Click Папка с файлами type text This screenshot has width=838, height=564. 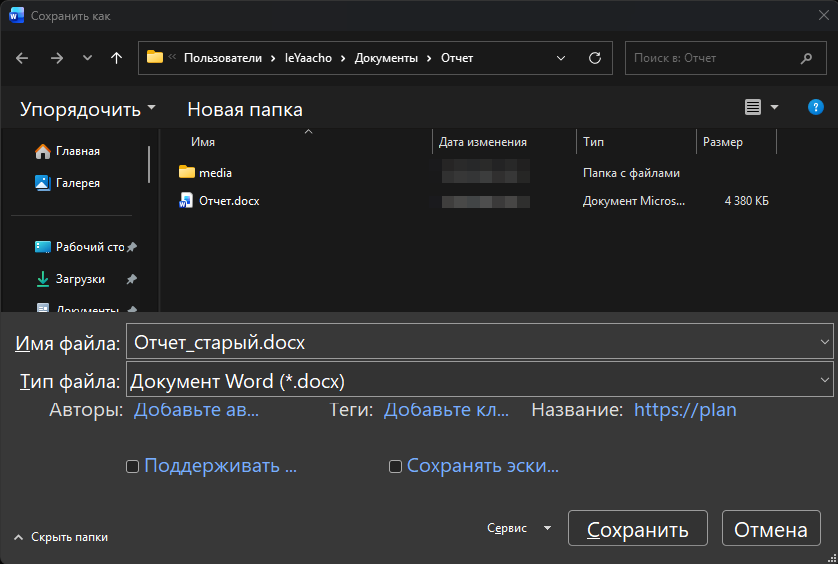click(631, 173)
